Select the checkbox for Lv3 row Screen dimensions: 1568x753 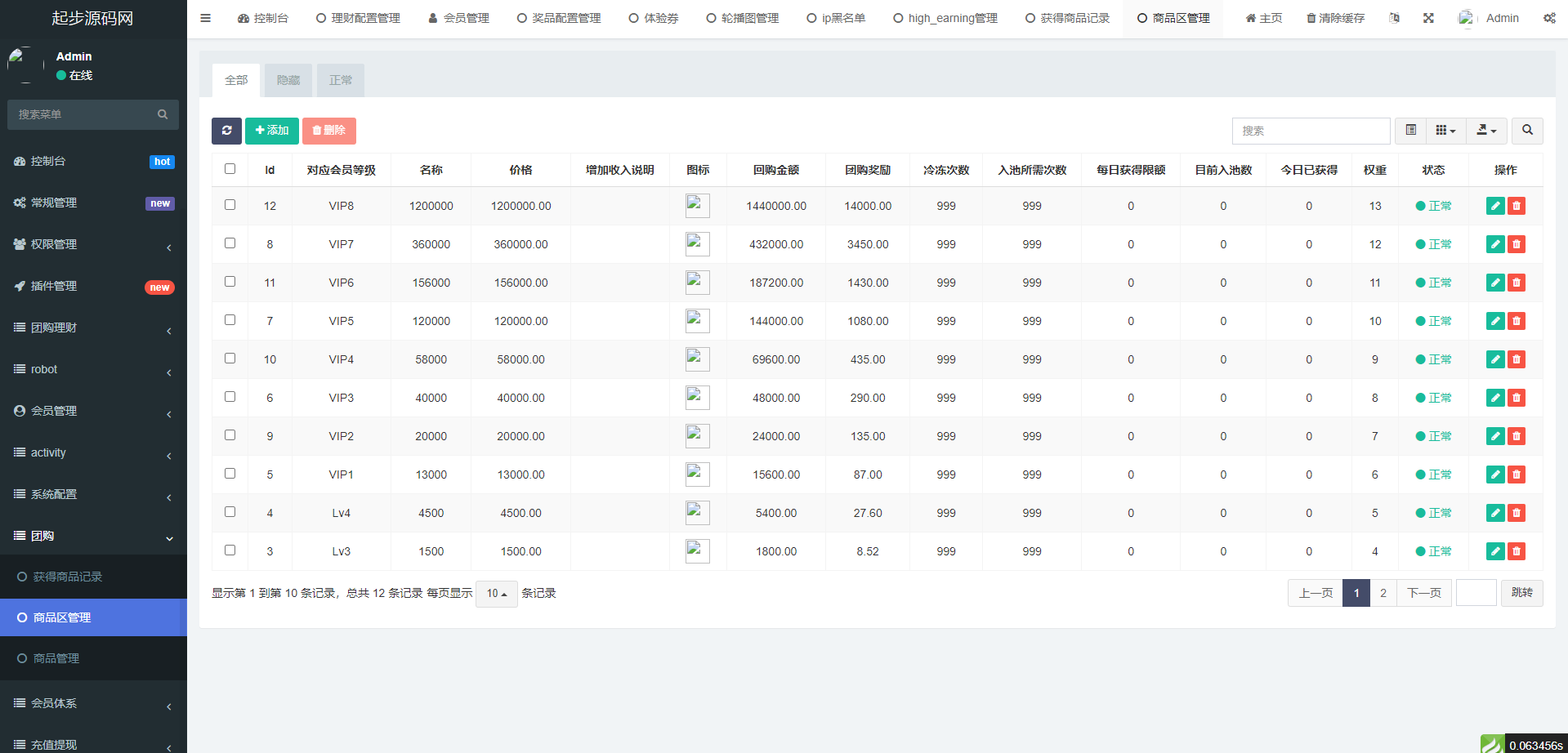(x=230, y=550)
